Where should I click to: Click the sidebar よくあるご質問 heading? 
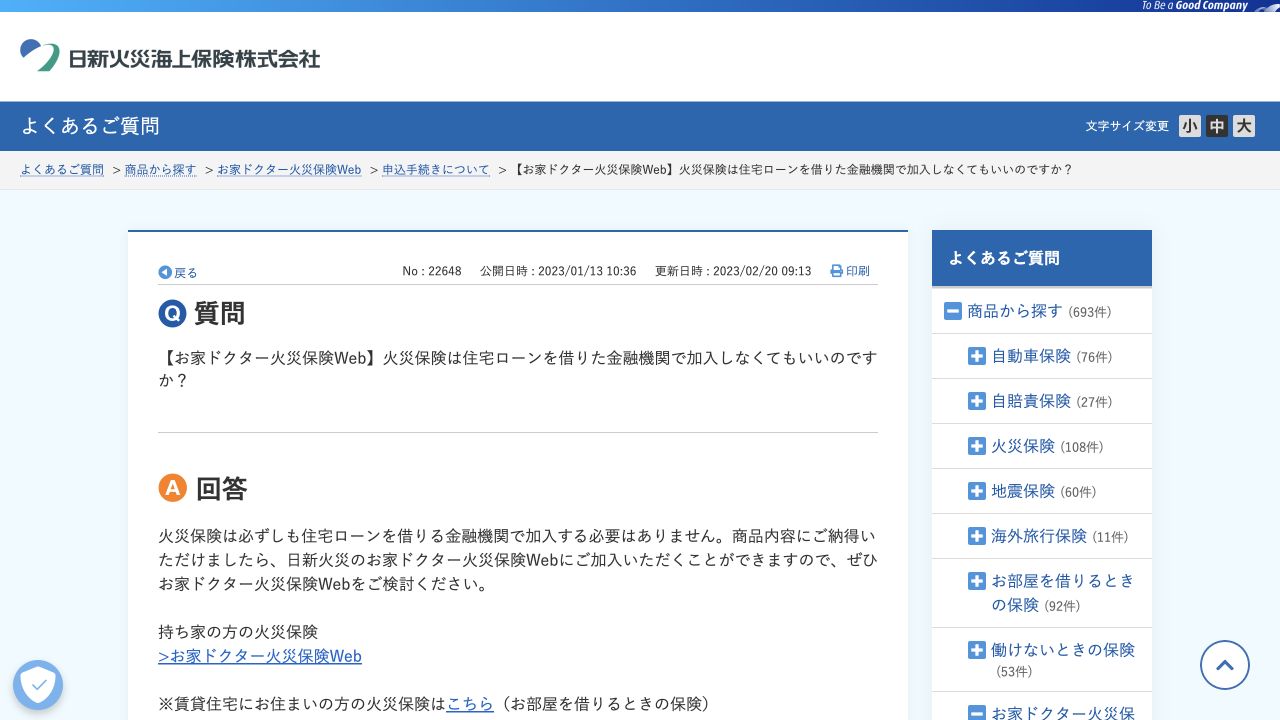pos(1004,258)
